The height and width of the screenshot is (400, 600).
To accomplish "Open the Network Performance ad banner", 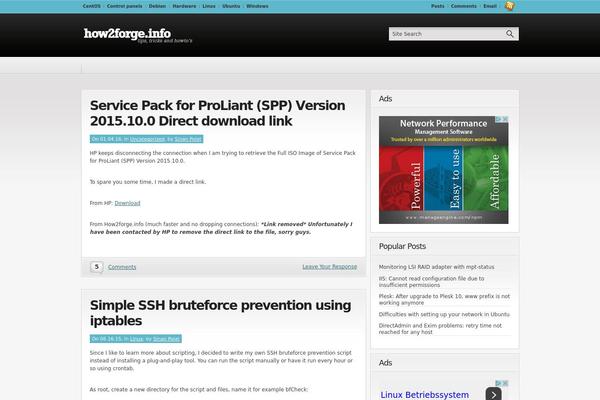I will [x=443, y=170].
